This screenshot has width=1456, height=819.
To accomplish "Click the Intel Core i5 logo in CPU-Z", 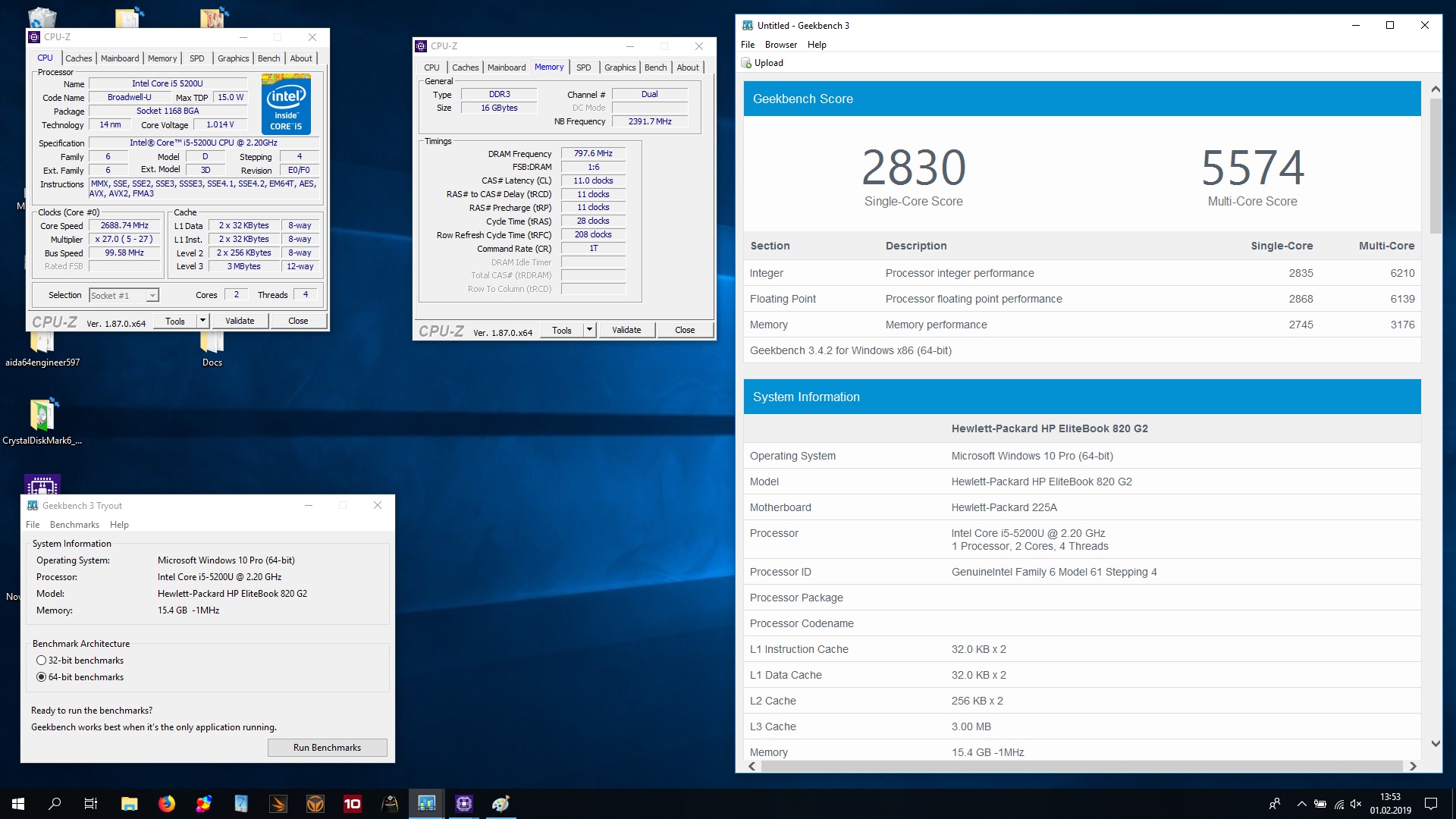I will point(286,104).
